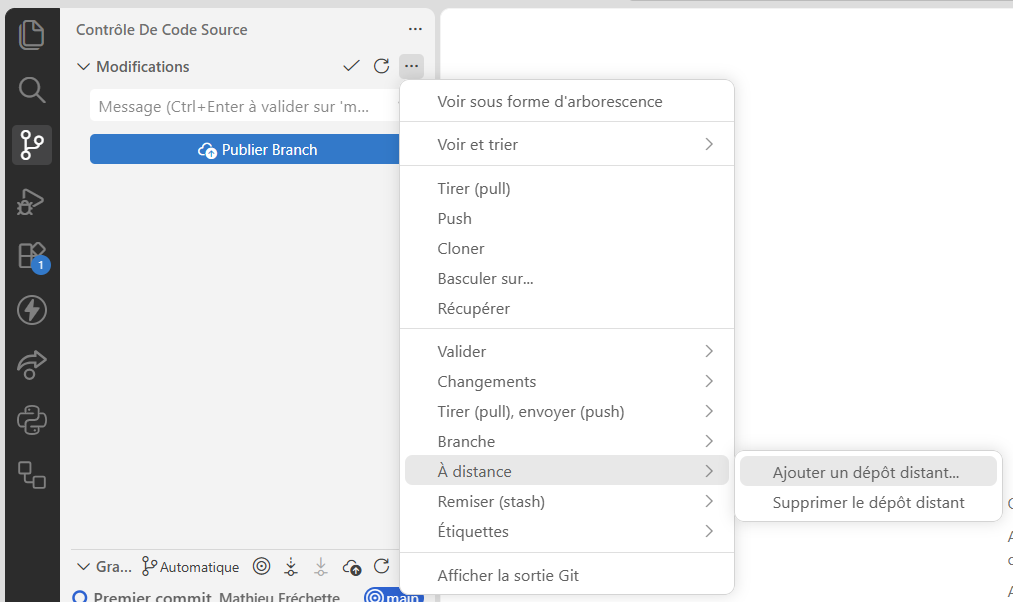Click the commit message input field
This screenshot has width=1013, height=602.
[x=245, y=106]
